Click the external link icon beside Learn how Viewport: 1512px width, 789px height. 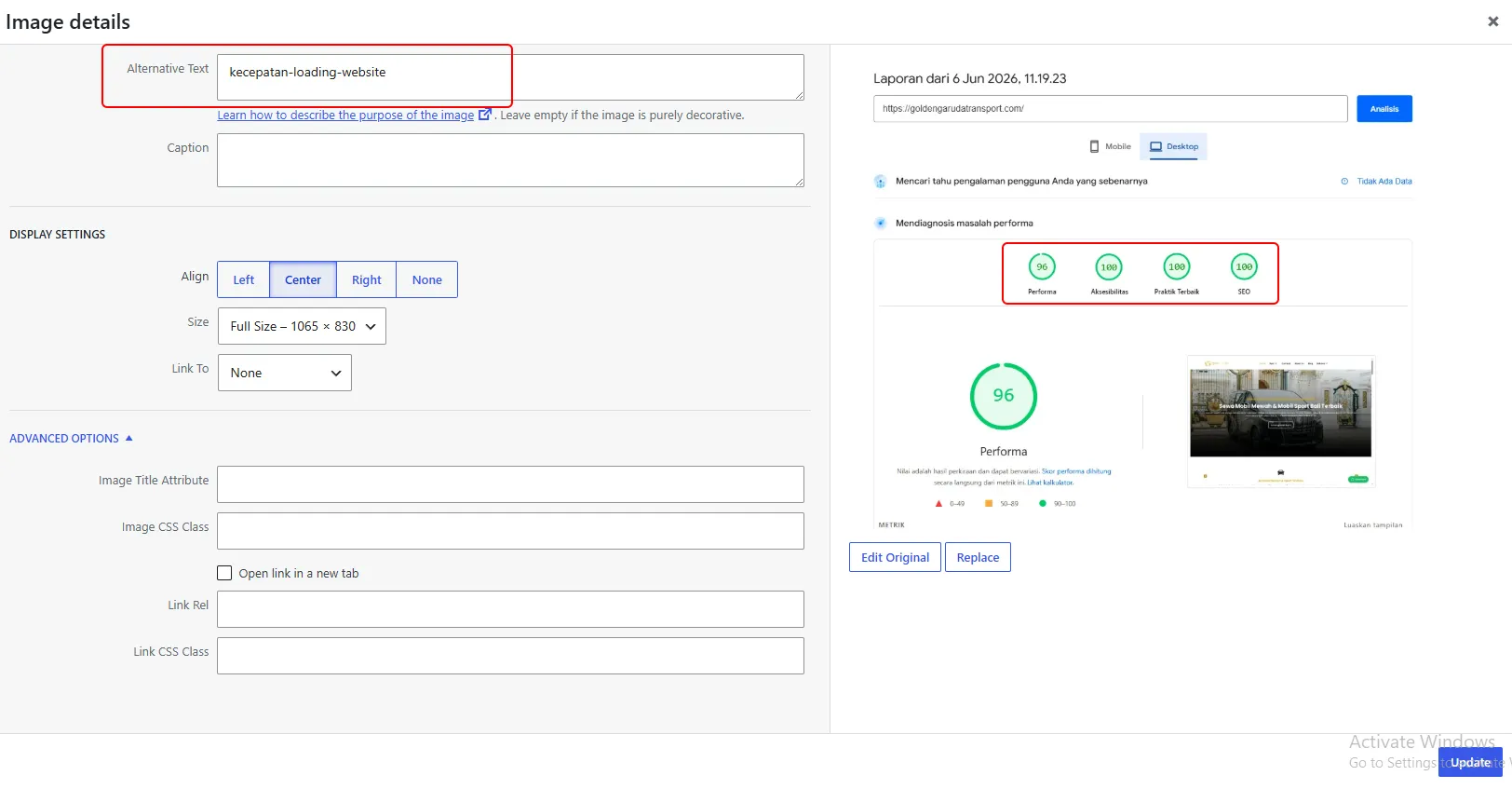484,115
